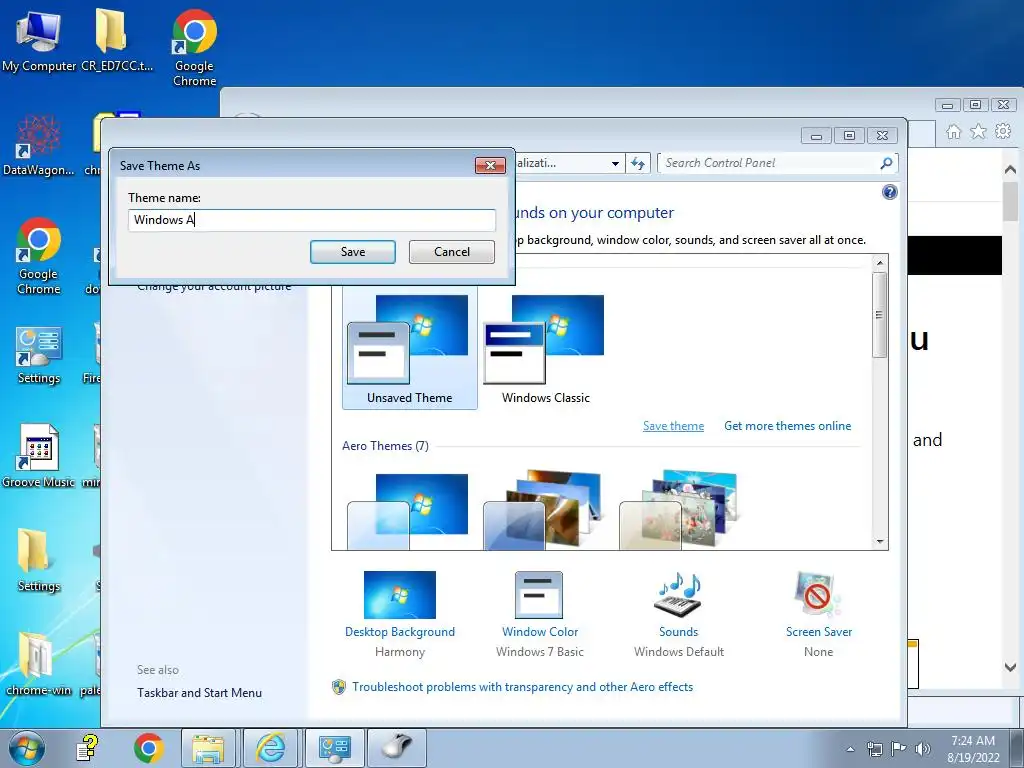The width and height of the screenshot is (1024, 768).
Task: Open the DataWagon desktop shortcut
Action: tap(38, 145)
